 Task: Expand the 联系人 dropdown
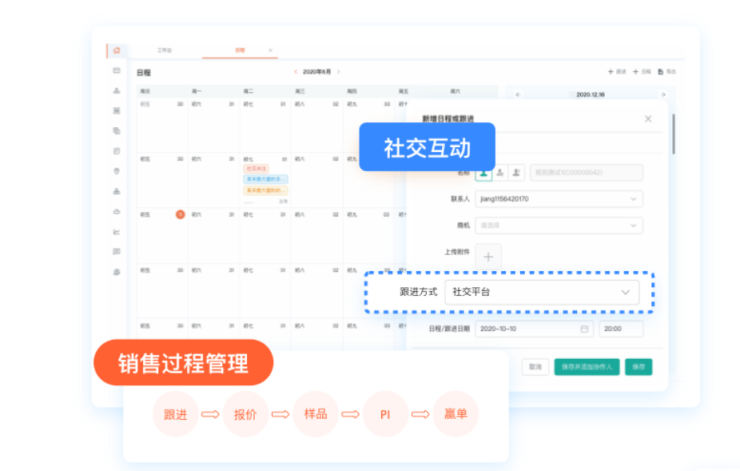pos(558,199)
